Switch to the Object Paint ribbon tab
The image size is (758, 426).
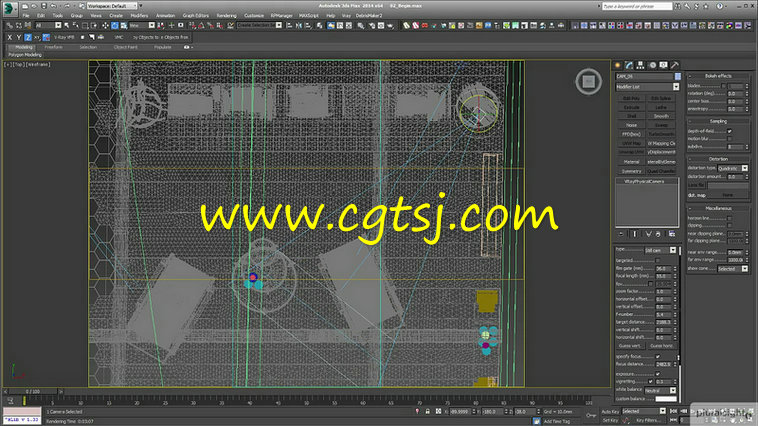click(x=126, y=47)
